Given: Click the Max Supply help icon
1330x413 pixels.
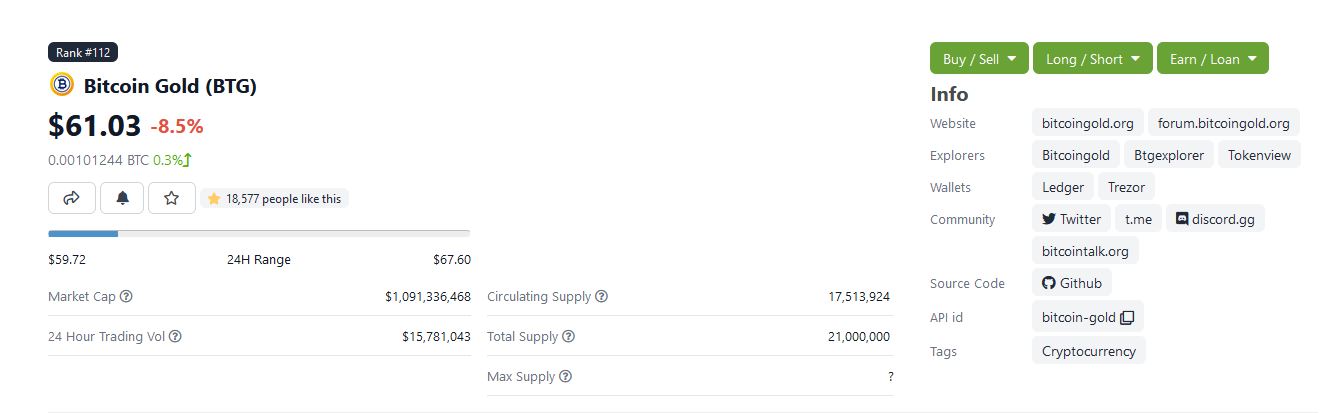Looking at the screenshot, I should tap(565, 377).
